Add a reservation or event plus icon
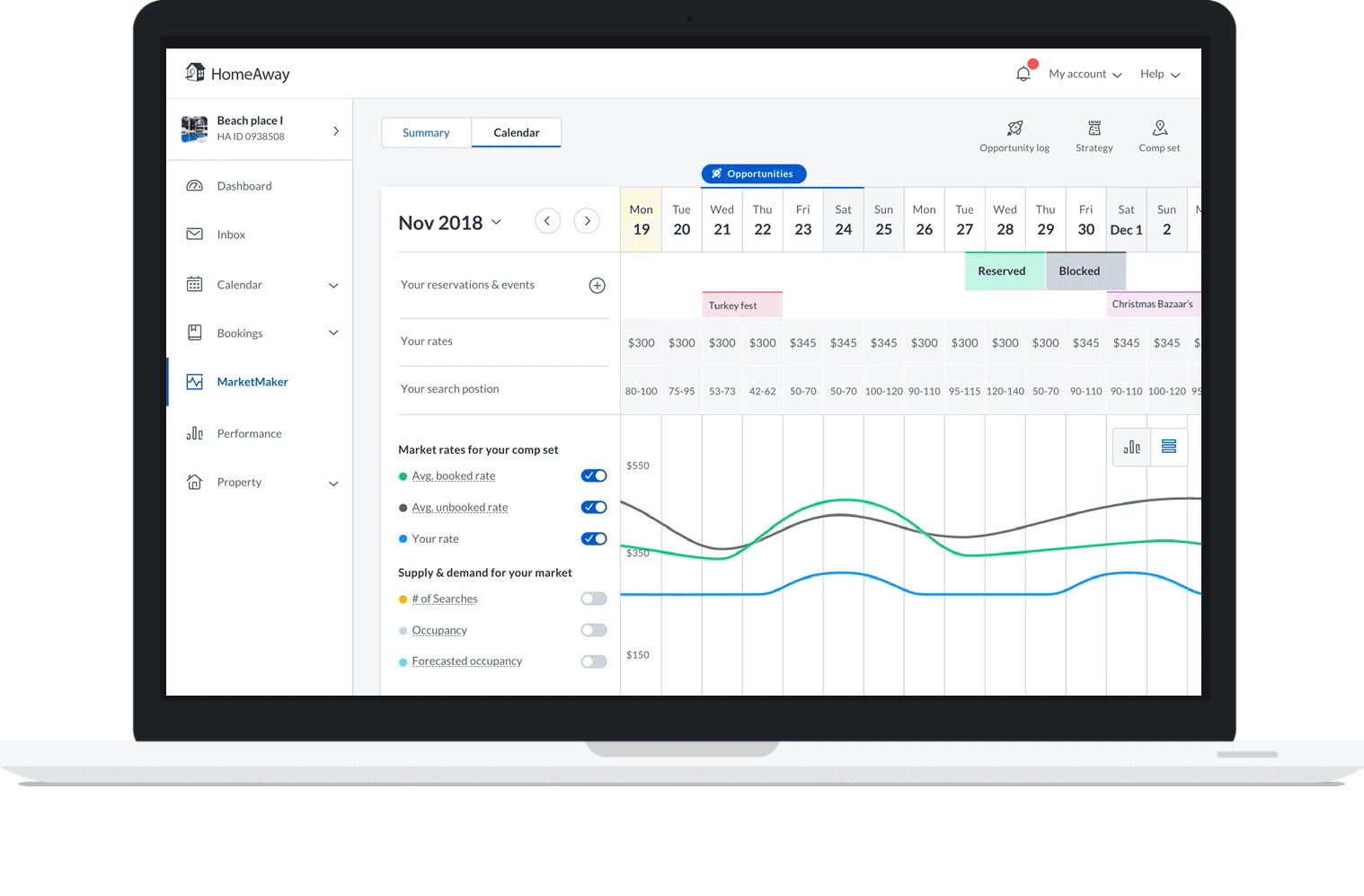The image size is (1364, 896). [597, 286]
